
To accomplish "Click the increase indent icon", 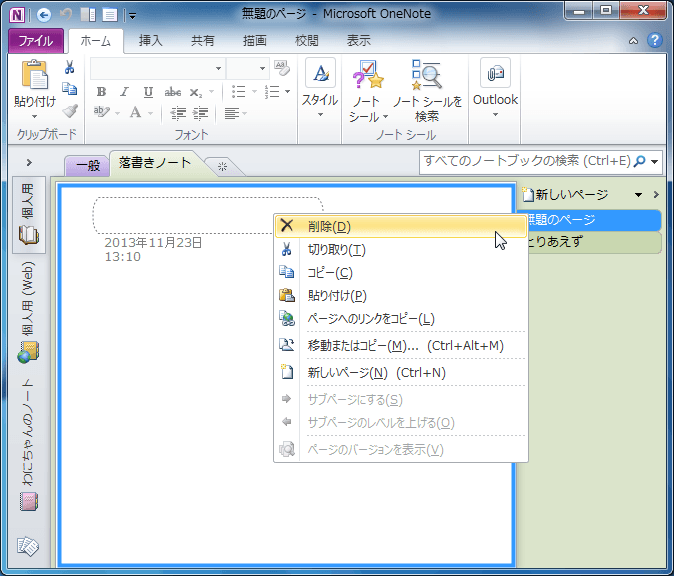I will tap(200, 113).
